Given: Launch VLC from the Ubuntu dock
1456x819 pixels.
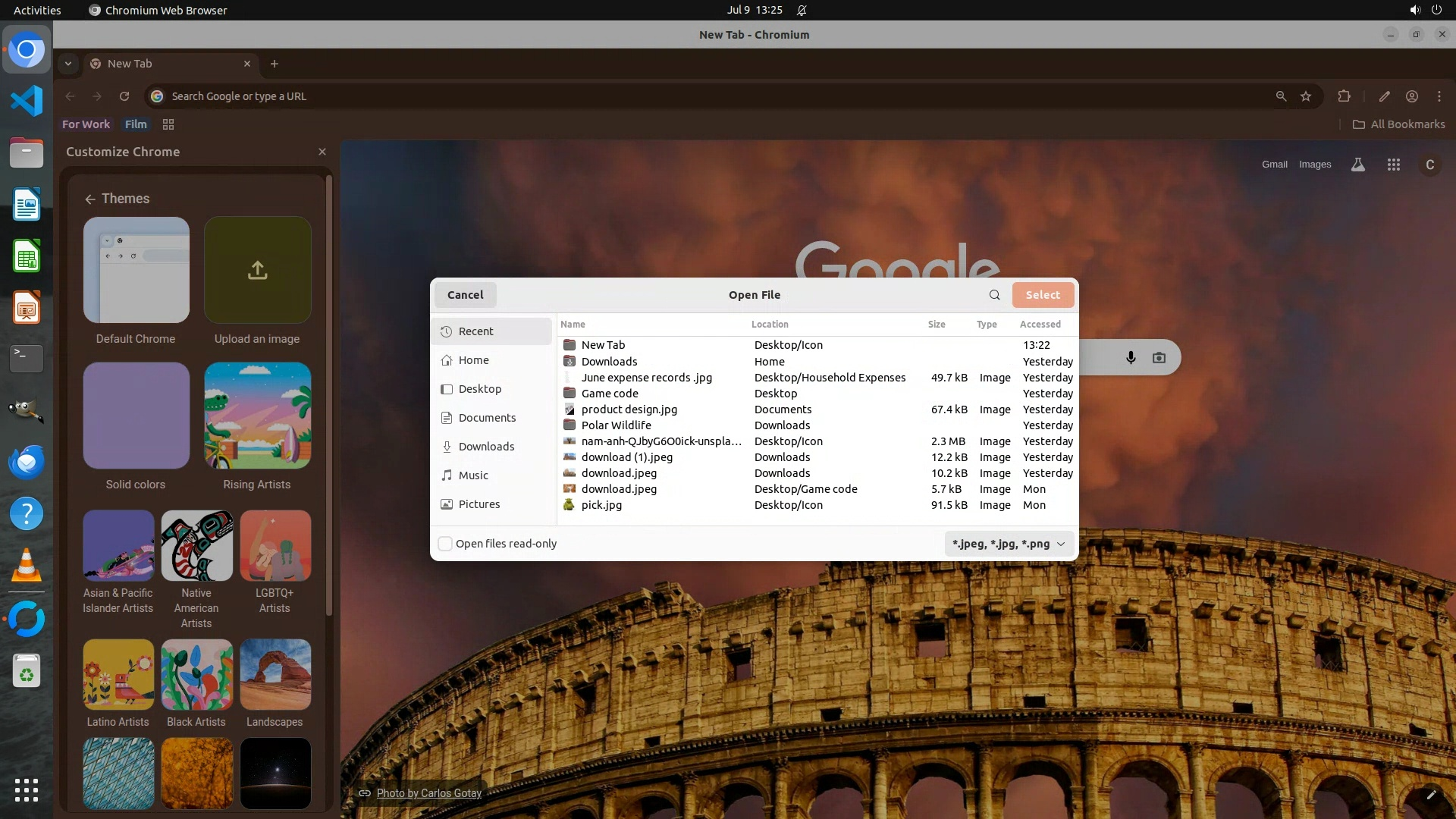Looking at the screenshot, I should (x=27, y=566).
